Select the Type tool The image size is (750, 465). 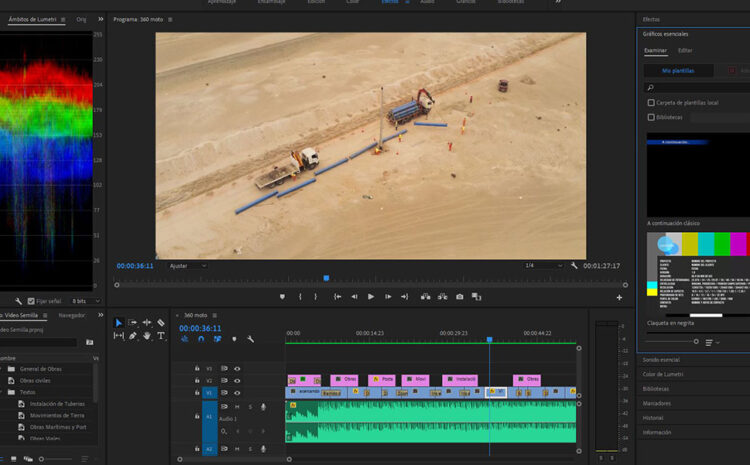[x=161, y=336]
